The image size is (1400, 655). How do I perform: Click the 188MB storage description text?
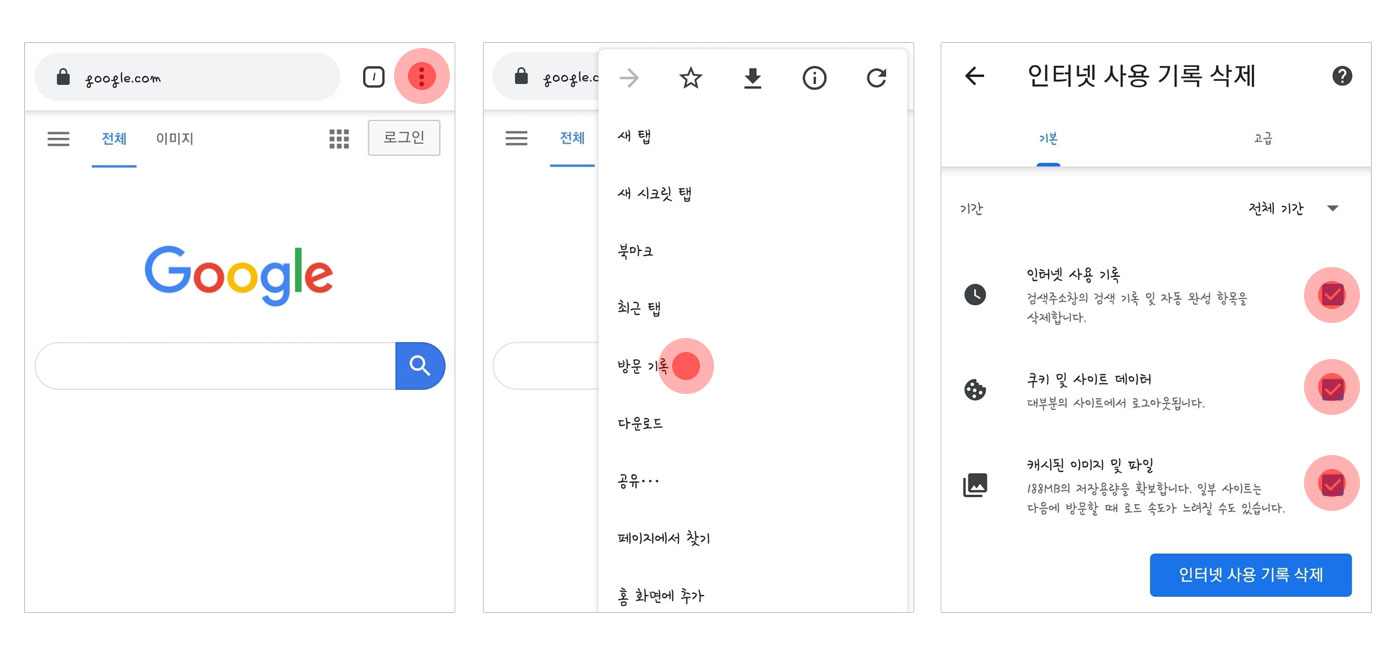pos(1155,498)
